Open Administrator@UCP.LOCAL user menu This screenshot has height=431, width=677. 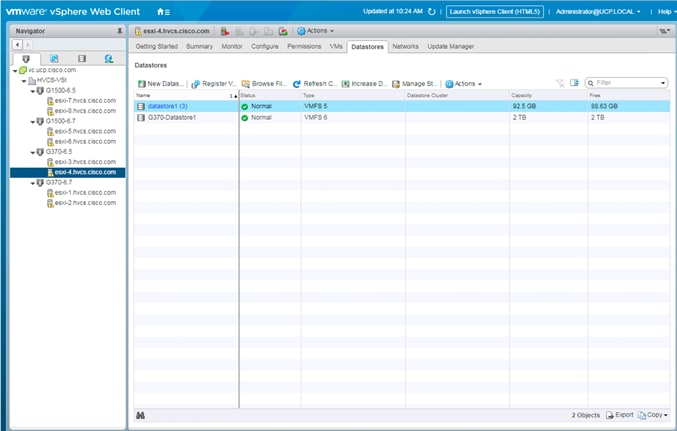pyautogui.click(x=598, y=12)
